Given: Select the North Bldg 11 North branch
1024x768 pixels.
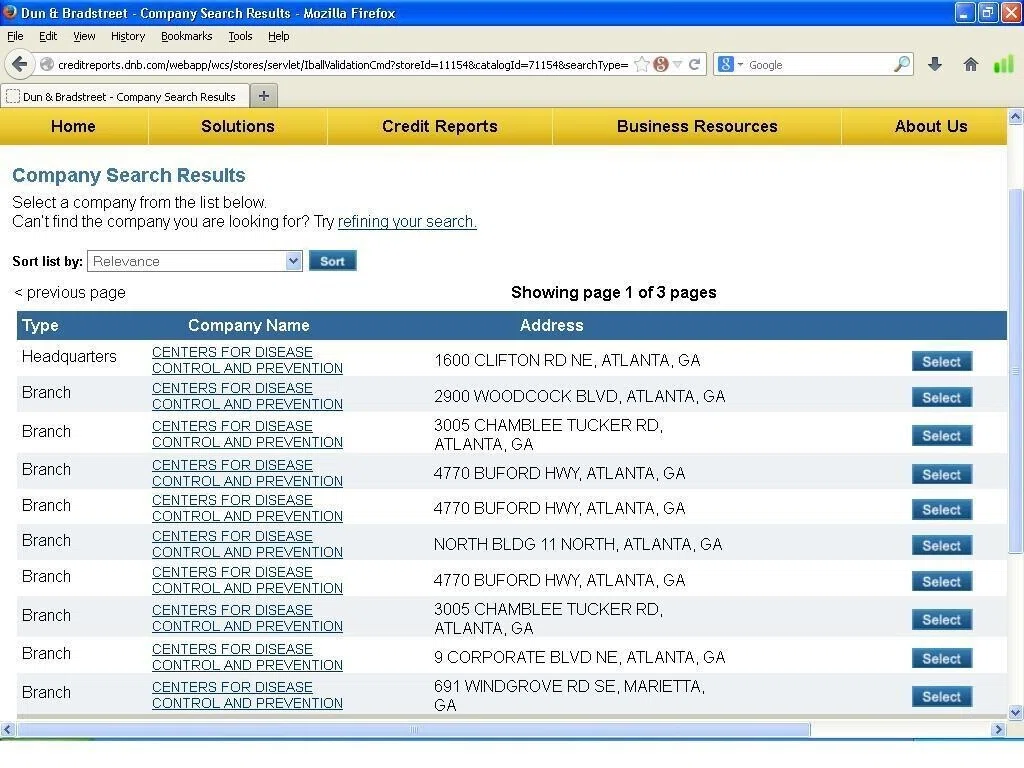Looking at the screenshot, I should pyautogui.click(x=942, y=545).
